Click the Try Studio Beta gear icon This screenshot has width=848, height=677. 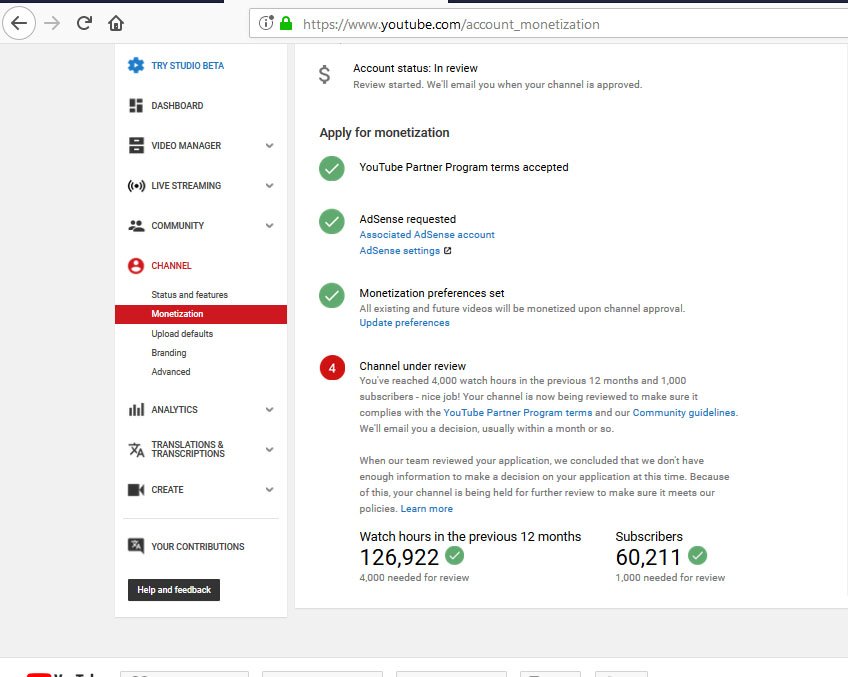click(136, 65)
